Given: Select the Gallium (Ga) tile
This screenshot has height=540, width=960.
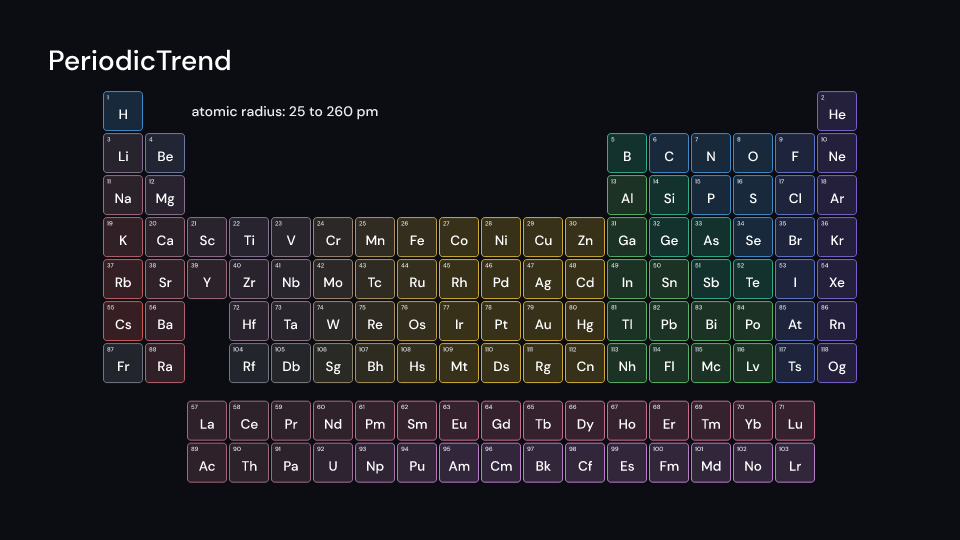Looking at the screenshot, I should click(x=627, y=238).
